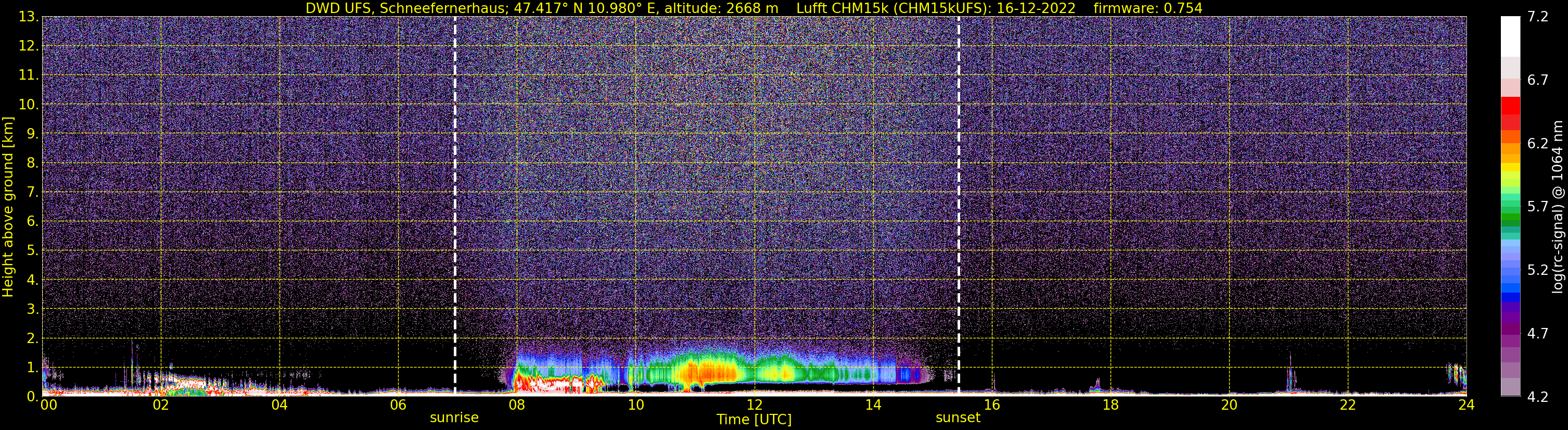The image size is (1568, 430).
Task: Click the height axis tick '10.'
Action: click(29, 105)
